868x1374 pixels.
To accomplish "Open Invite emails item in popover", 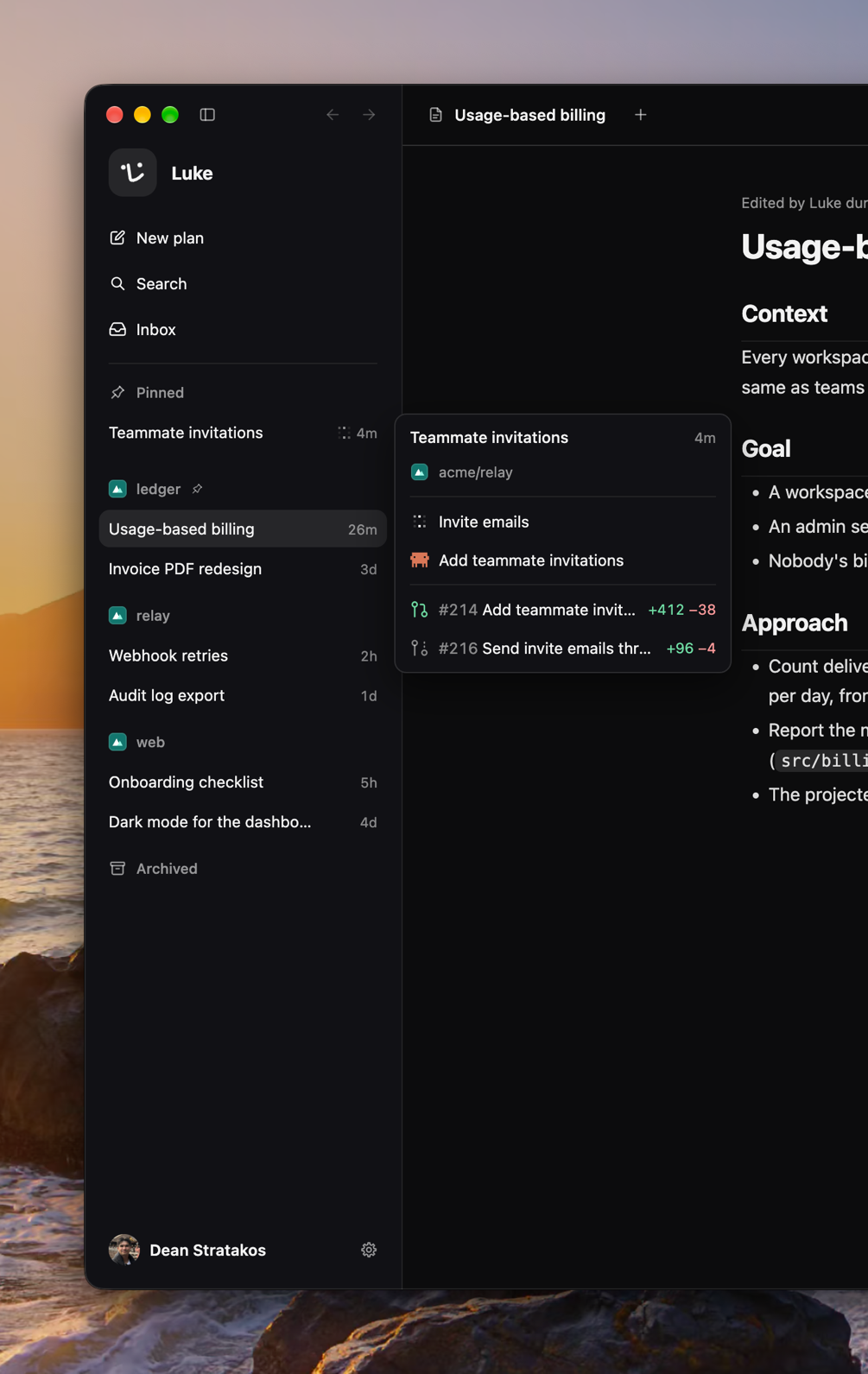I will [x=563, y=522].
